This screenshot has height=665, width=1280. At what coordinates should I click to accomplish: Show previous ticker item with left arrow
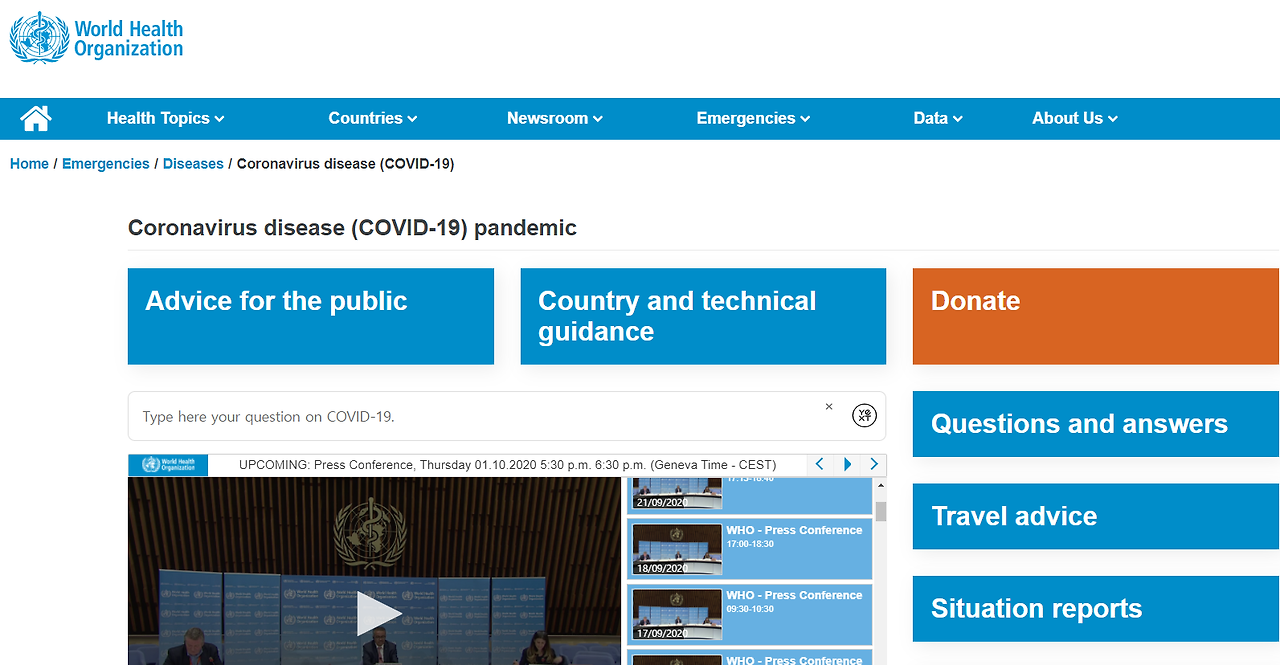tap(820, 464)
